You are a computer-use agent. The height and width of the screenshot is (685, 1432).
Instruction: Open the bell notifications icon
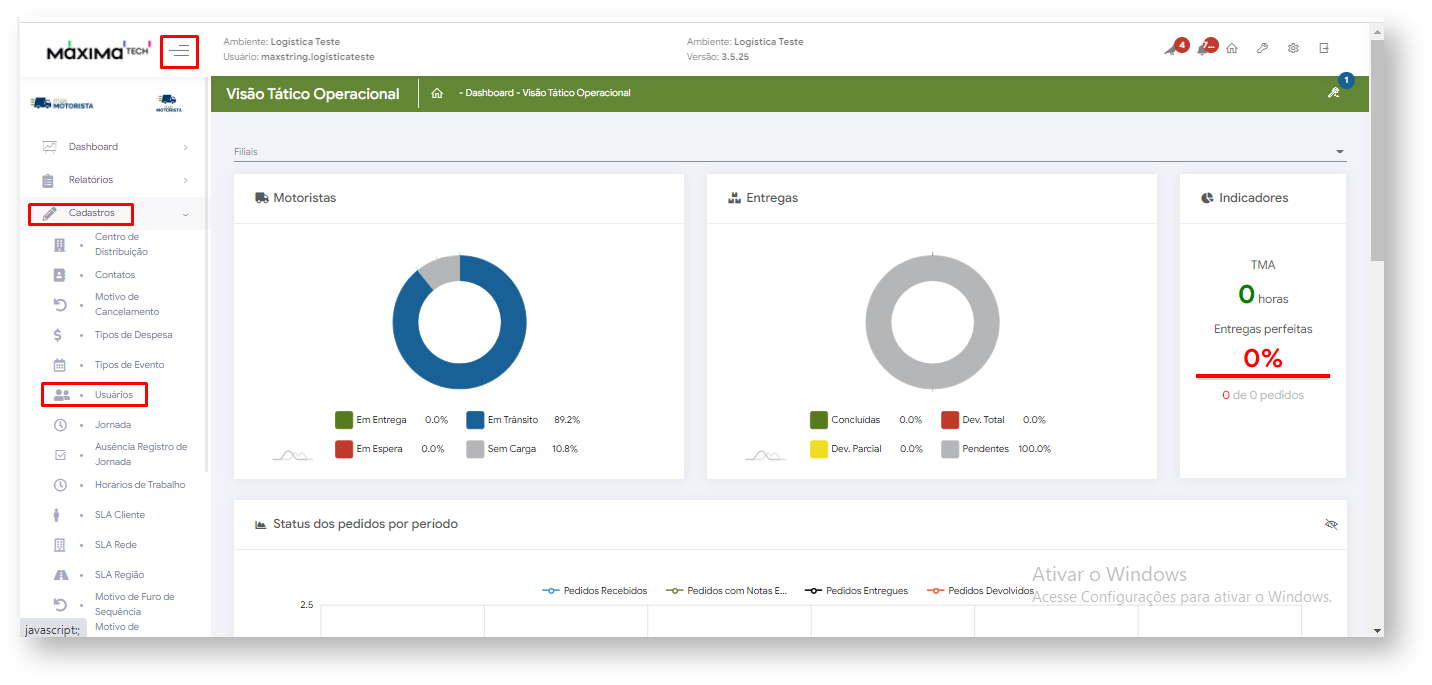(1203, 48)
